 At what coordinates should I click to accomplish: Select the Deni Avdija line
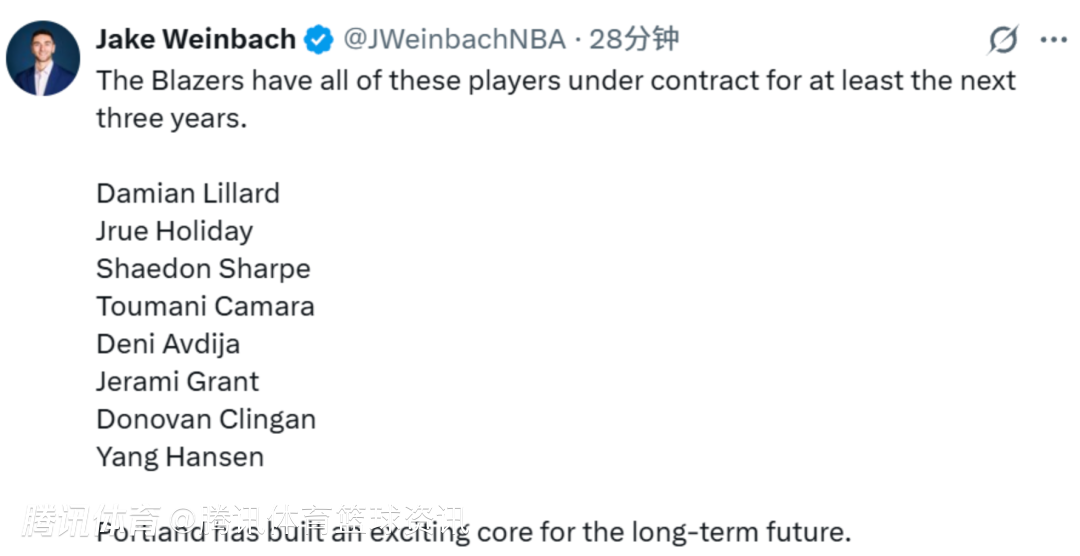pyautogui.click(x=168, y=344)
